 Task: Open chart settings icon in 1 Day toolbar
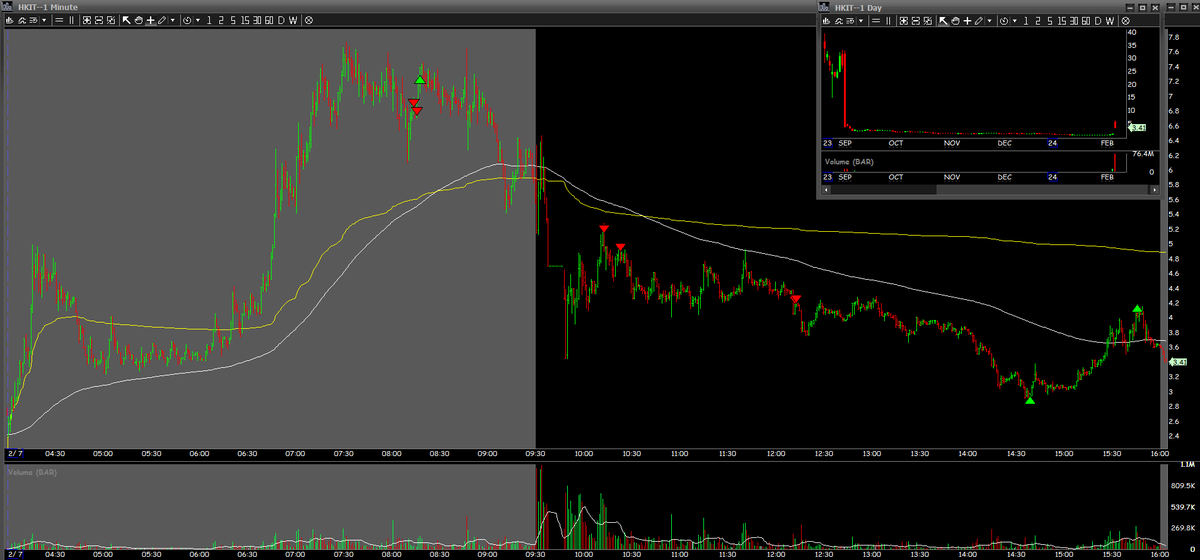coord(851,20)
